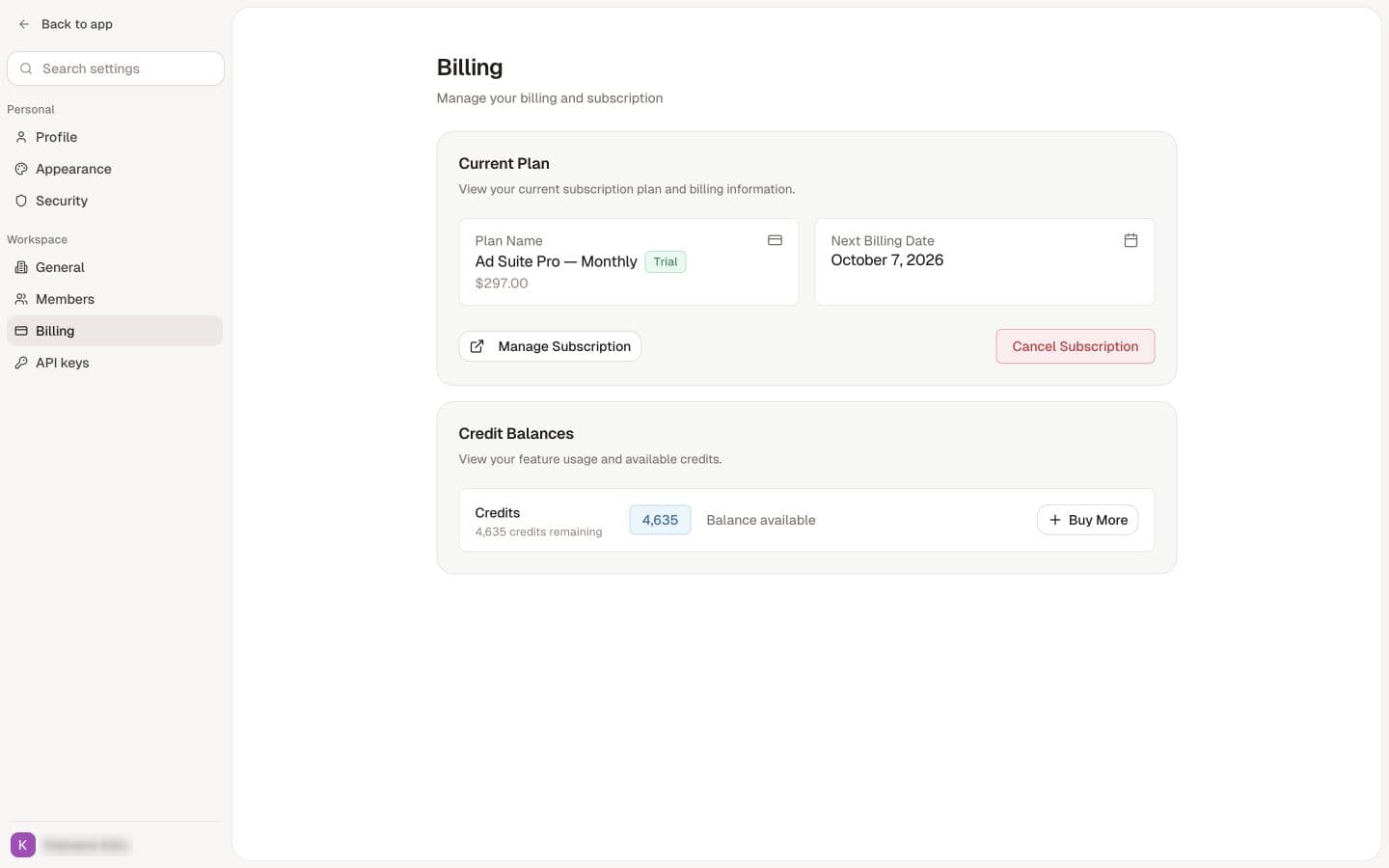This screenshot has width=1389, height=868.
Task: Click the Ad Suite Pro — Monthly text
Action: tap(556, 261)
